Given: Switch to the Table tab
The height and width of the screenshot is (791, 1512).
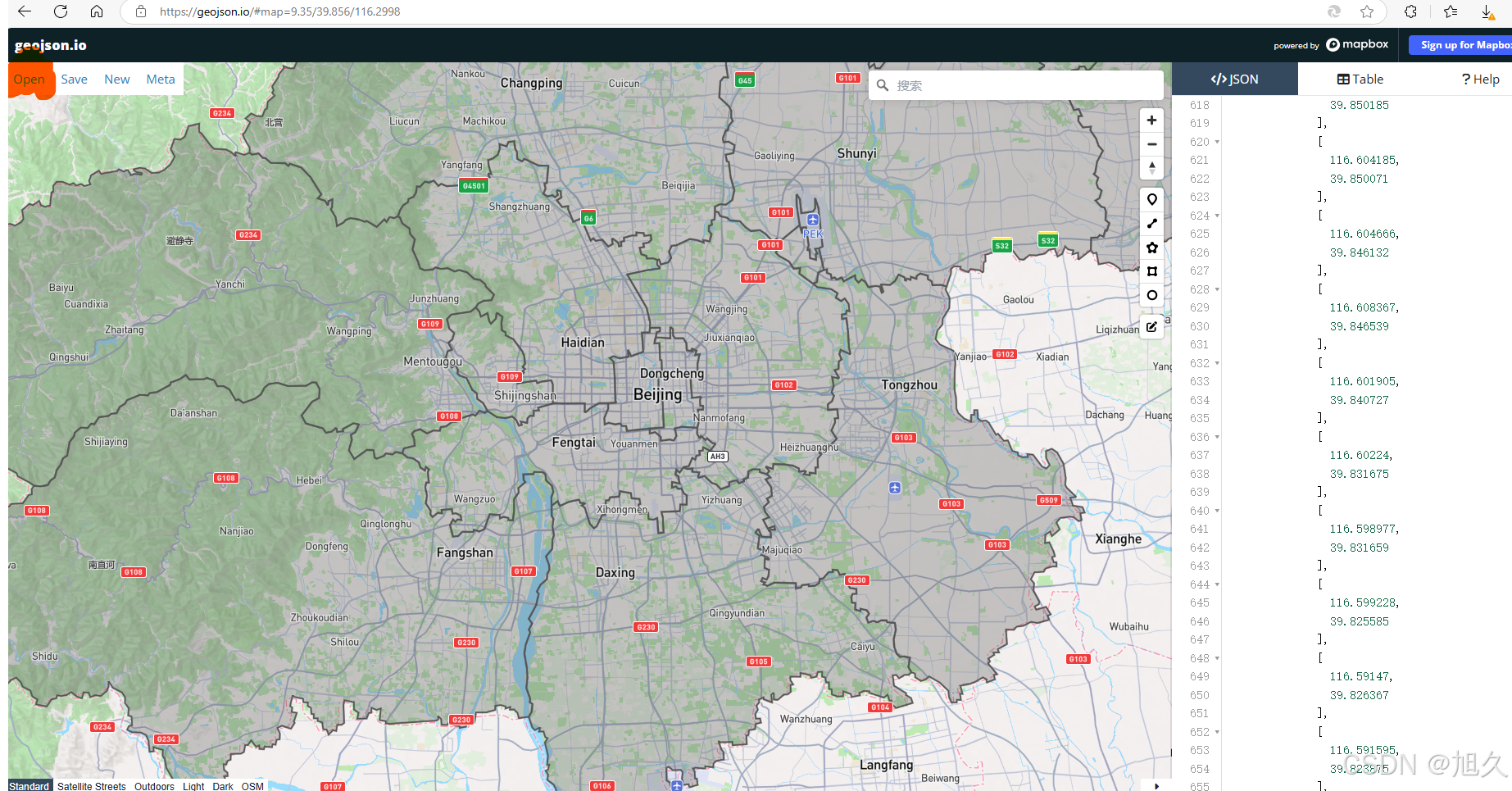Looking at the screenshot, I should [x=1360, y=80].
